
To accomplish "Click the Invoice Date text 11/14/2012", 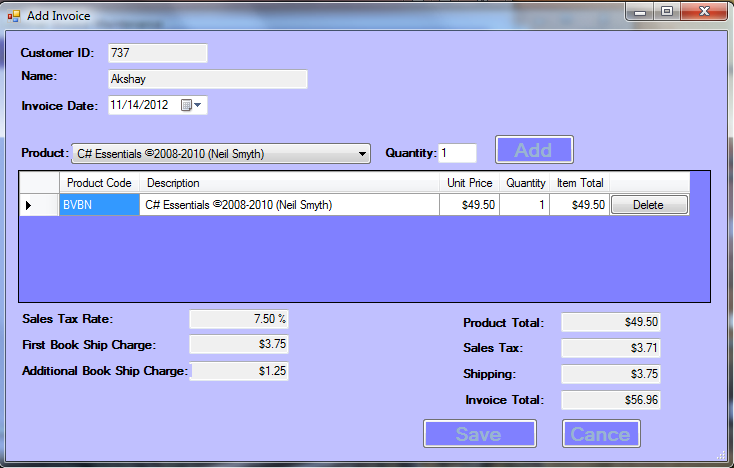I will point(140,105).
